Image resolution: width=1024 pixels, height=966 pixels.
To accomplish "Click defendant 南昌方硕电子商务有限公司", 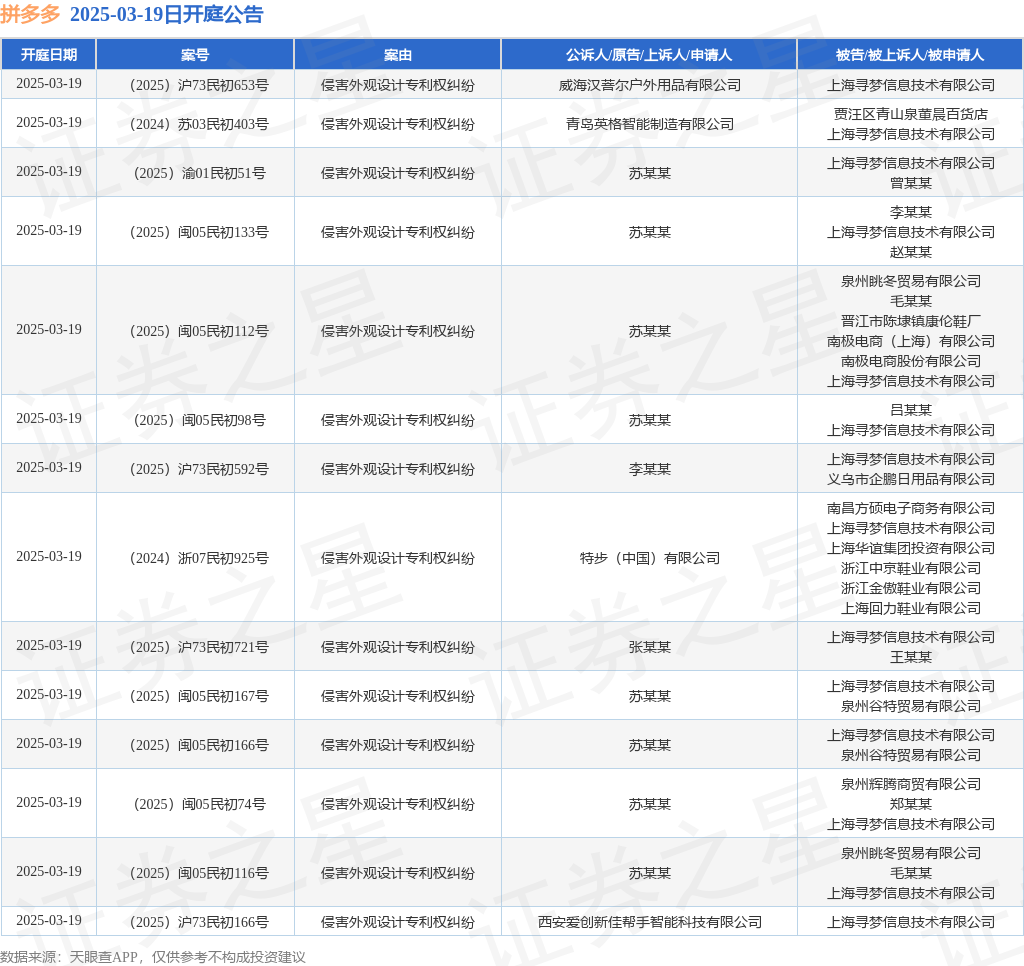I will [910, 507].
